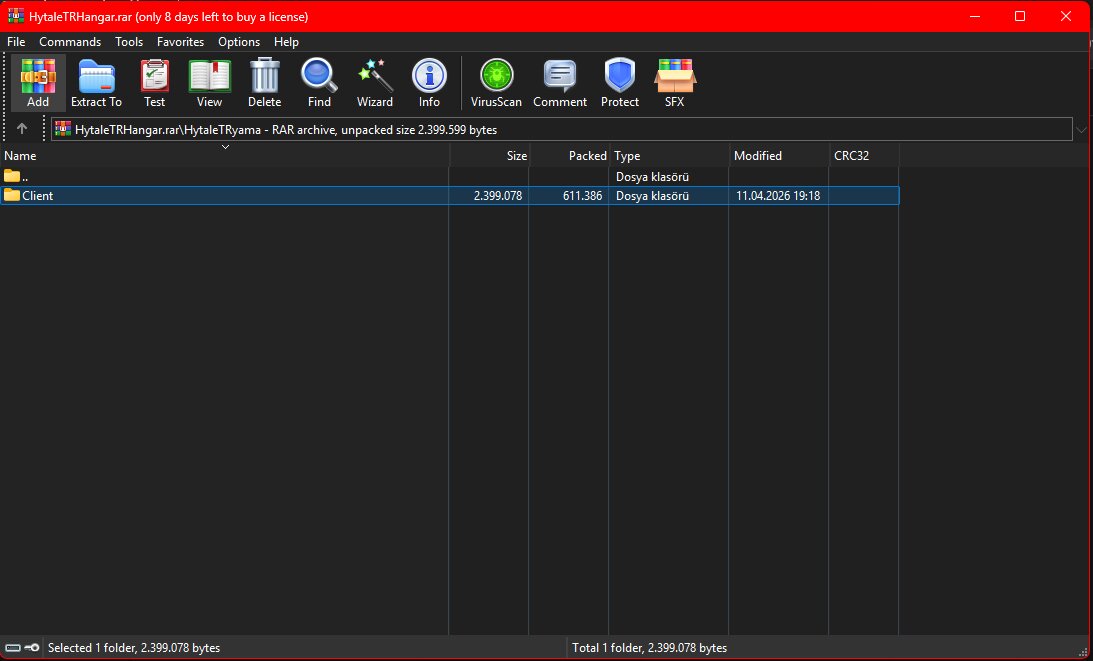Add a Comment to the archive
Viewport: 1093px width, 661px height.
coord(559,82)
